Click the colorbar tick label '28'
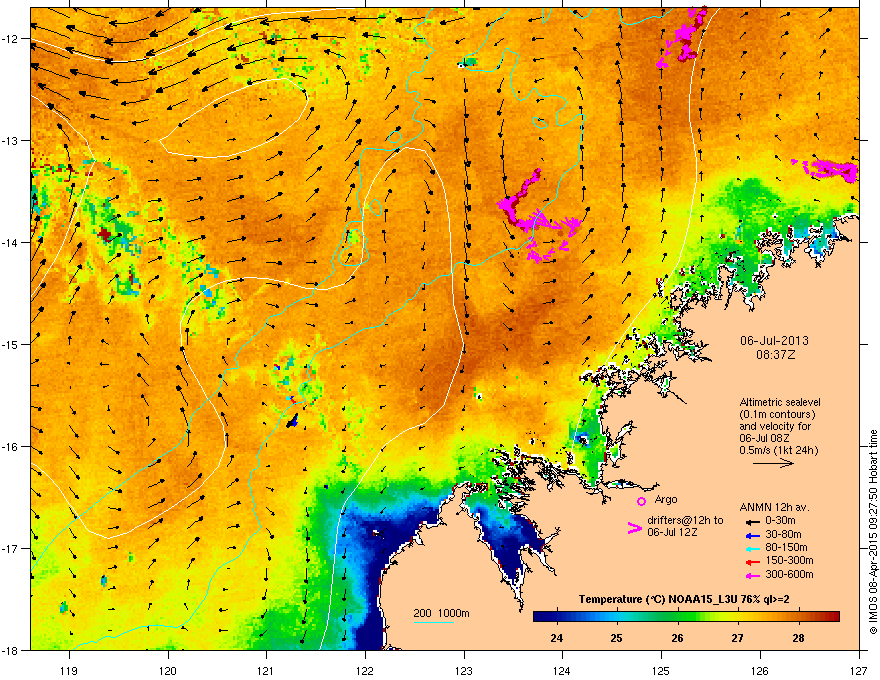 [x=798, y=638]
